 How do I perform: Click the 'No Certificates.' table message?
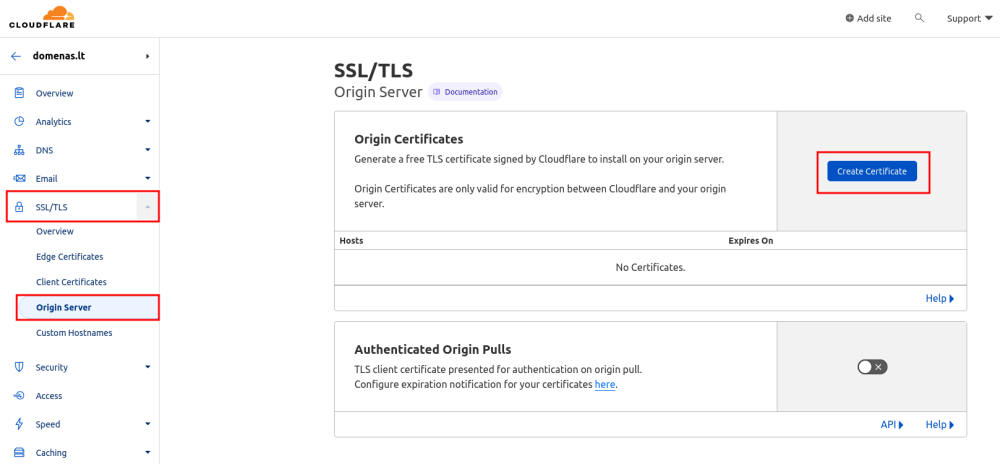click(x=650, y=267)
